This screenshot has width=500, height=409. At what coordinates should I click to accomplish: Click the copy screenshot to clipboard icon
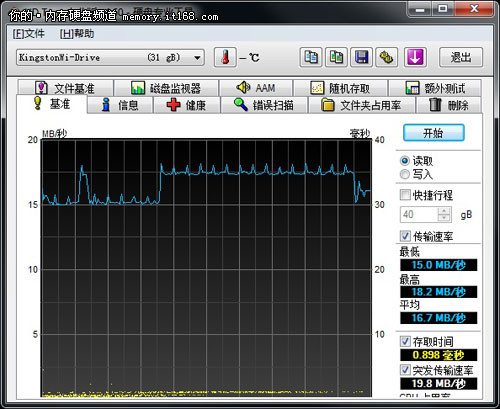click(x=336, y=57)
